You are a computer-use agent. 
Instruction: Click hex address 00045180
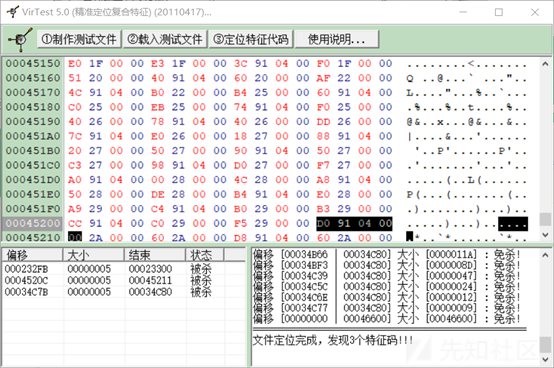33,107
